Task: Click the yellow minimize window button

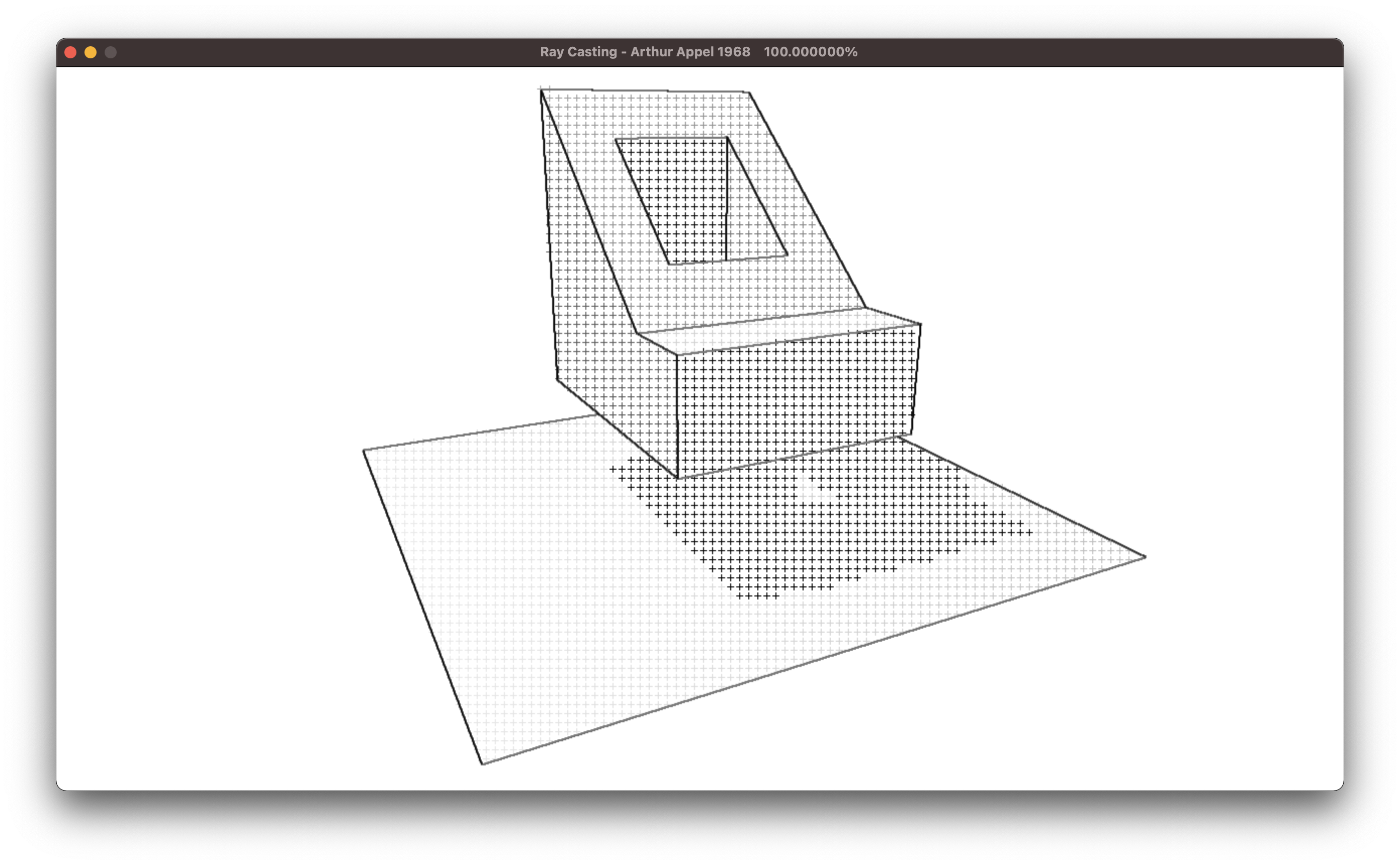Action: pos(91,53)
